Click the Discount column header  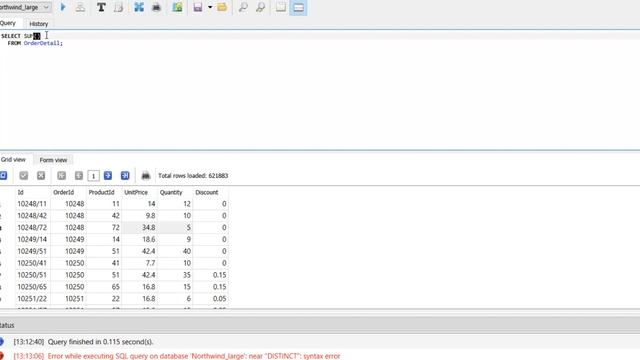tap(211, 192)
